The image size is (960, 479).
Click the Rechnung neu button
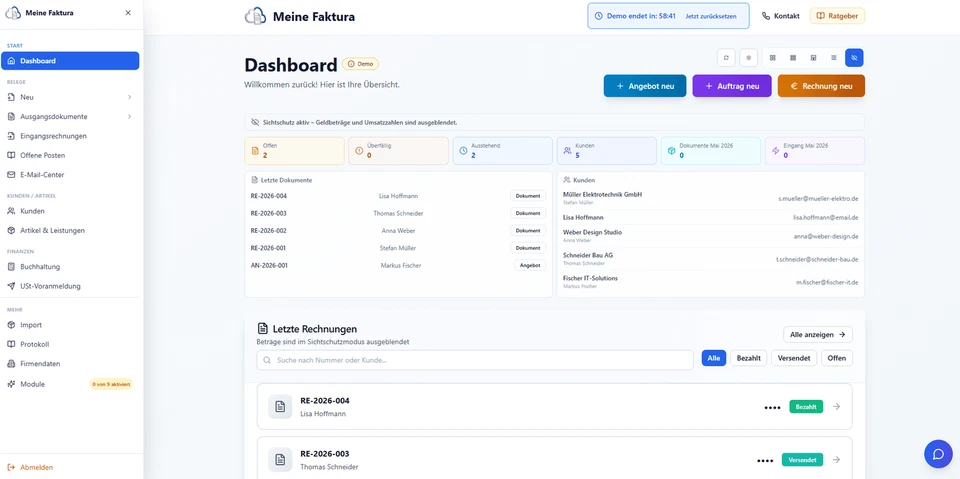(x=821, y=86)
